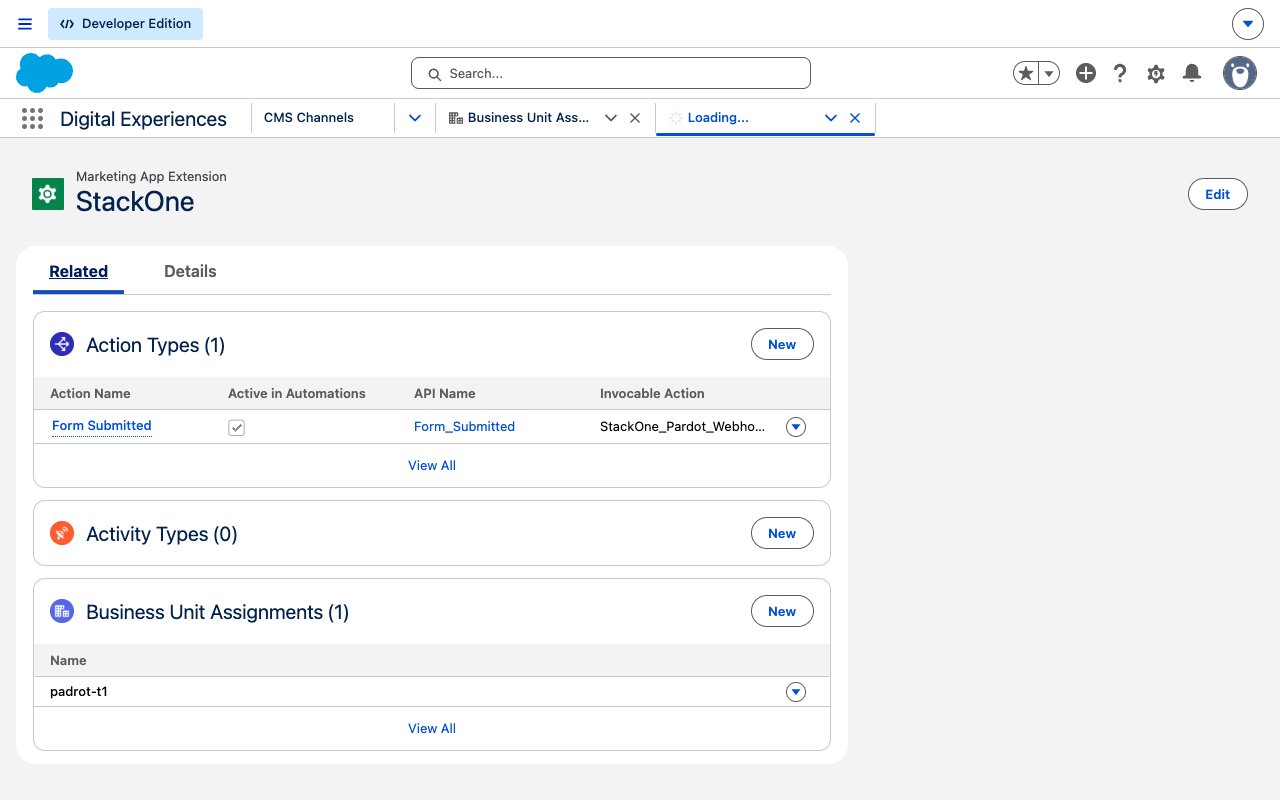1280x800 pixels.
Task: Open the Help question mark icon
Action: tap(1120, 73)
